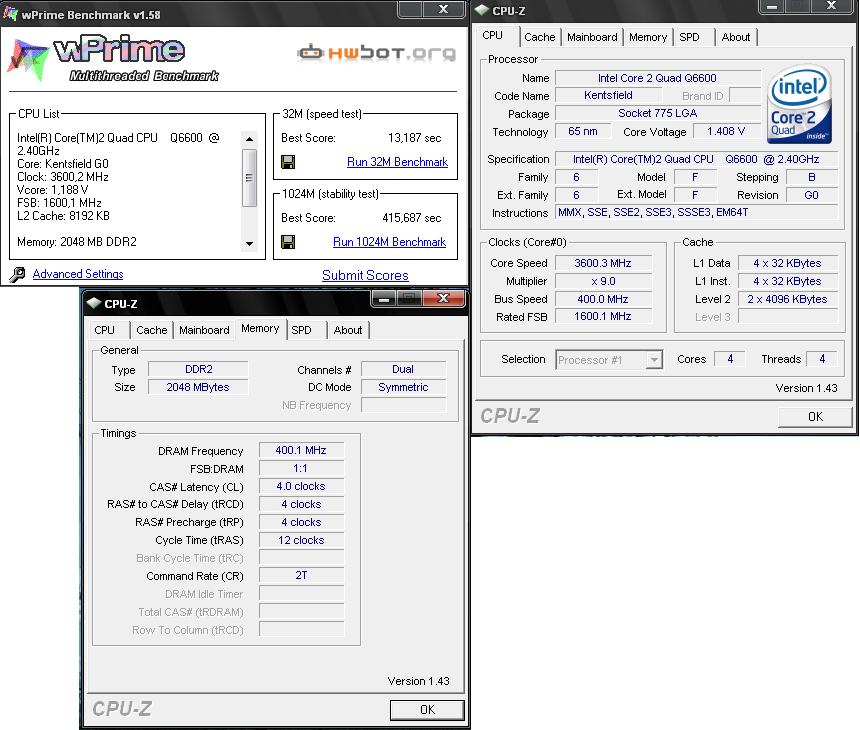Image resolution: width=860 pixels, height=730 pixels.
Task: Click the CPU-Z processor window title icon
Action: point(482,10)
